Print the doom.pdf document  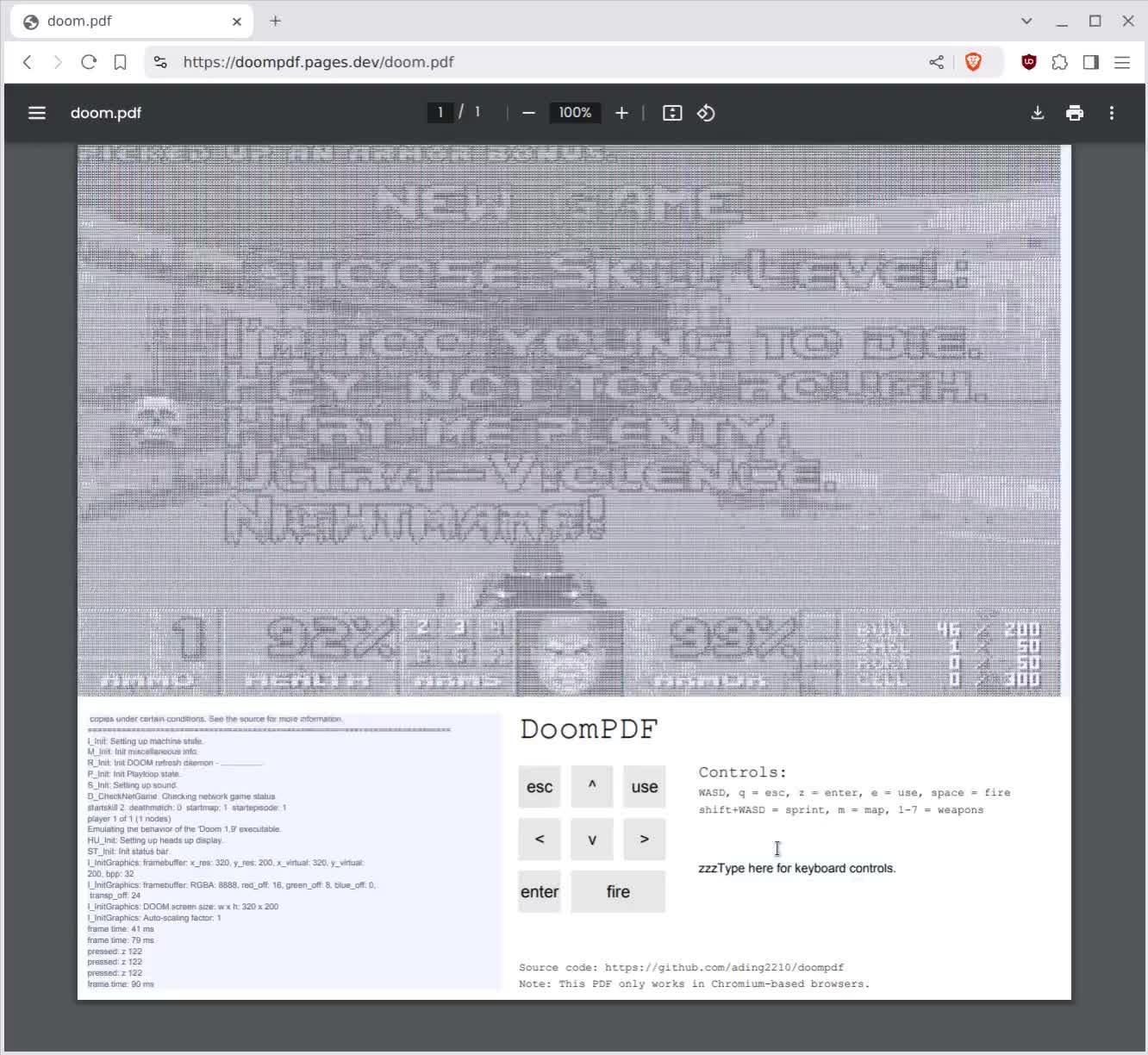click(x=1075, y=112)
